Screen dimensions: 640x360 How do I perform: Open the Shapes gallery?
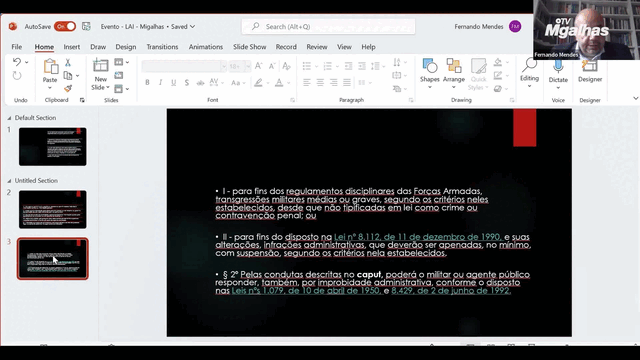(429, 73)
